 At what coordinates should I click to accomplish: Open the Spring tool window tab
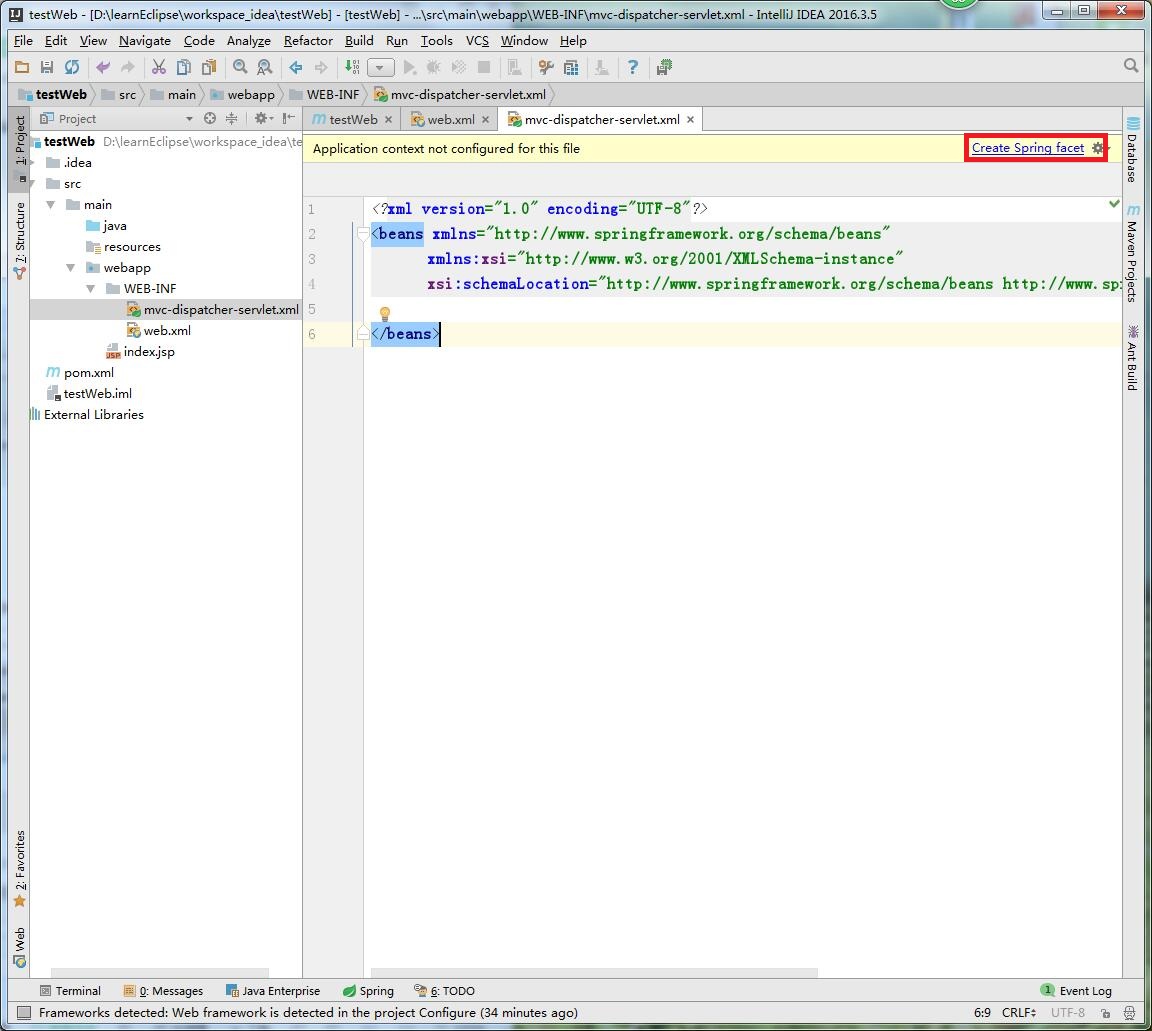pyautogui.click(x=368, y=991)
